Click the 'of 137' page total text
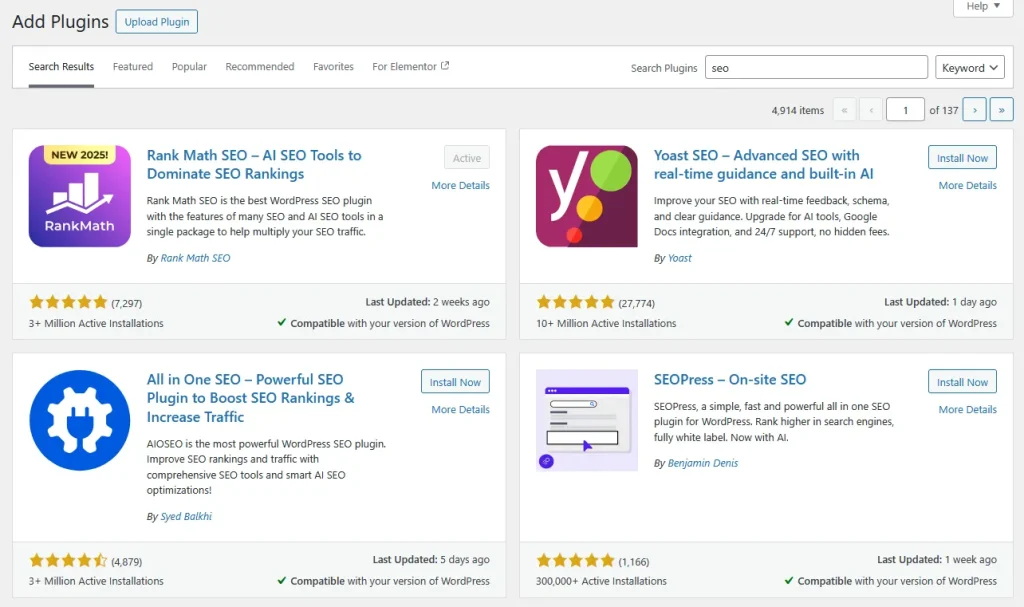This screenshot has width=1024, height=607. (x=944, y=110)
